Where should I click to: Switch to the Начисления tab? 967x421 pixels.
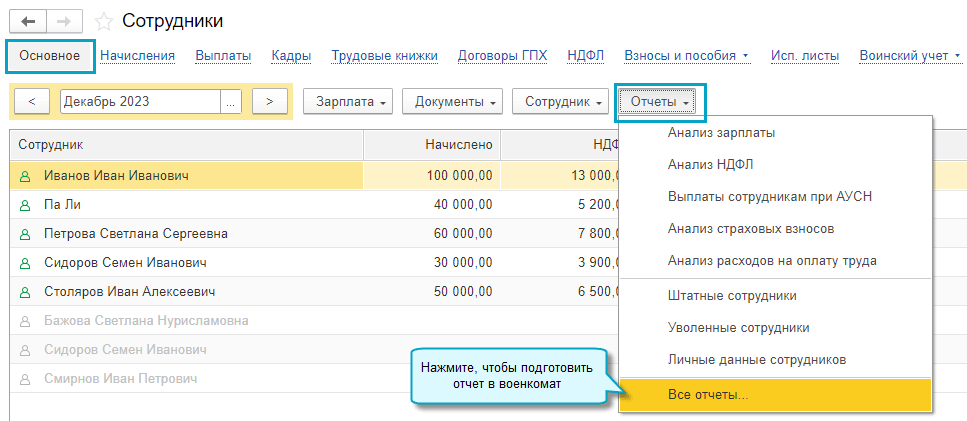point(138,56)
